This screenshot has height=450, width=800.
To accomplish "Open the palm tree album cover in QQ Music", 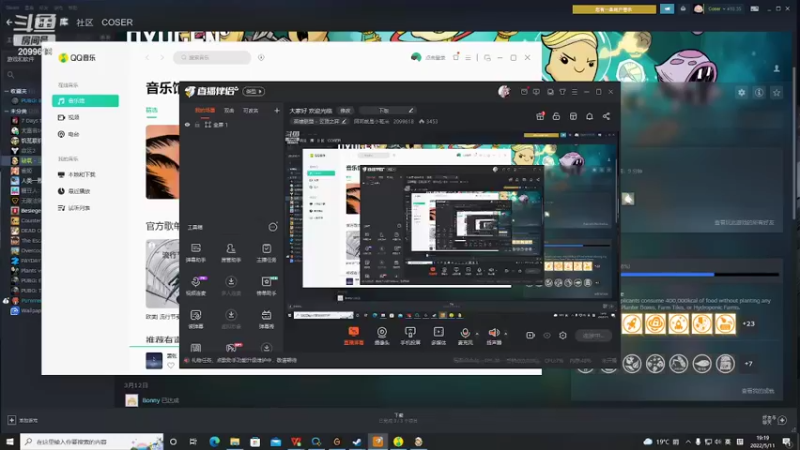I will point(162,162).
